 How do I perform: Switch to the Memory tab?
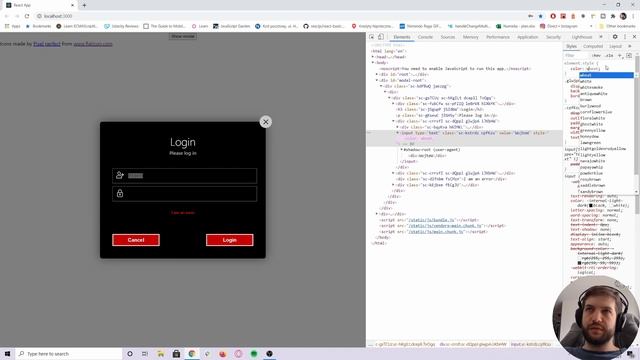[x=470, y=37]
